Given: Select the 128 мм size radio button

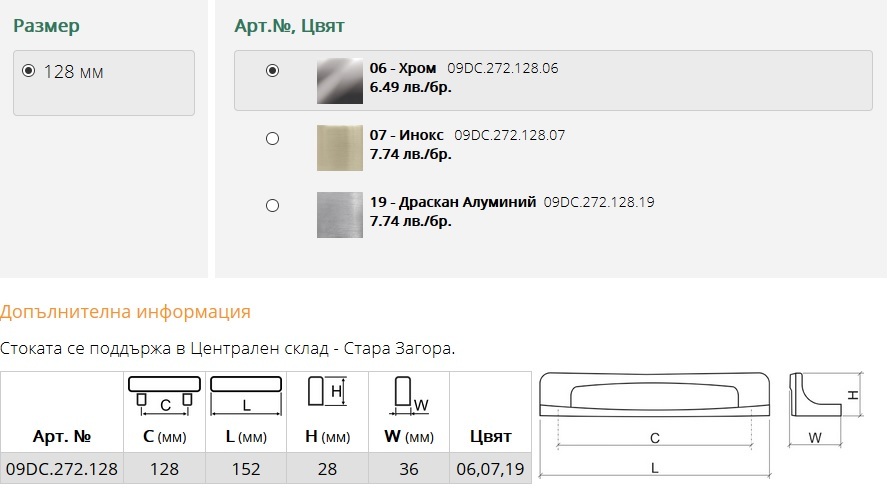Looking at the screenshot, I should coord(28,71).
